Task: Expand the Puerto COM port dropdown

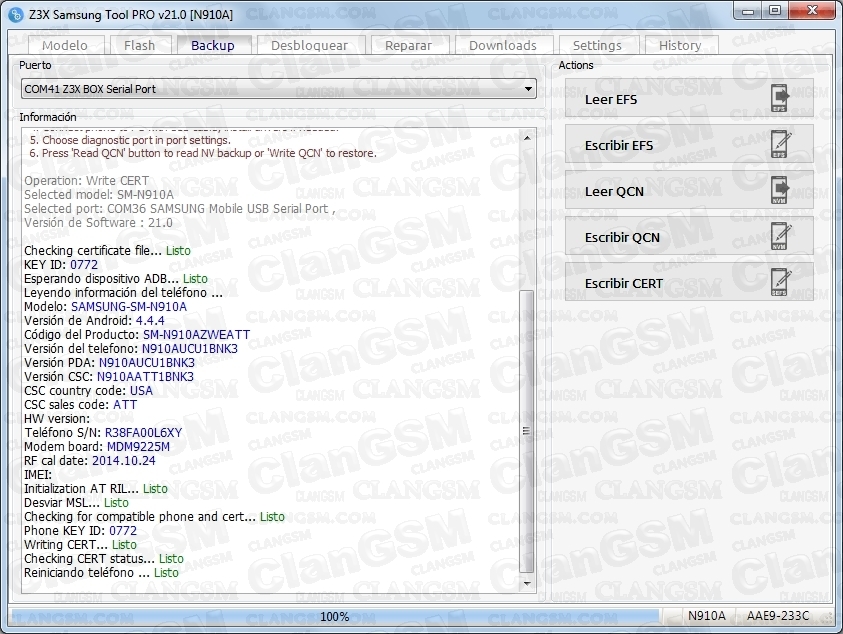Action: click(528, 89)
